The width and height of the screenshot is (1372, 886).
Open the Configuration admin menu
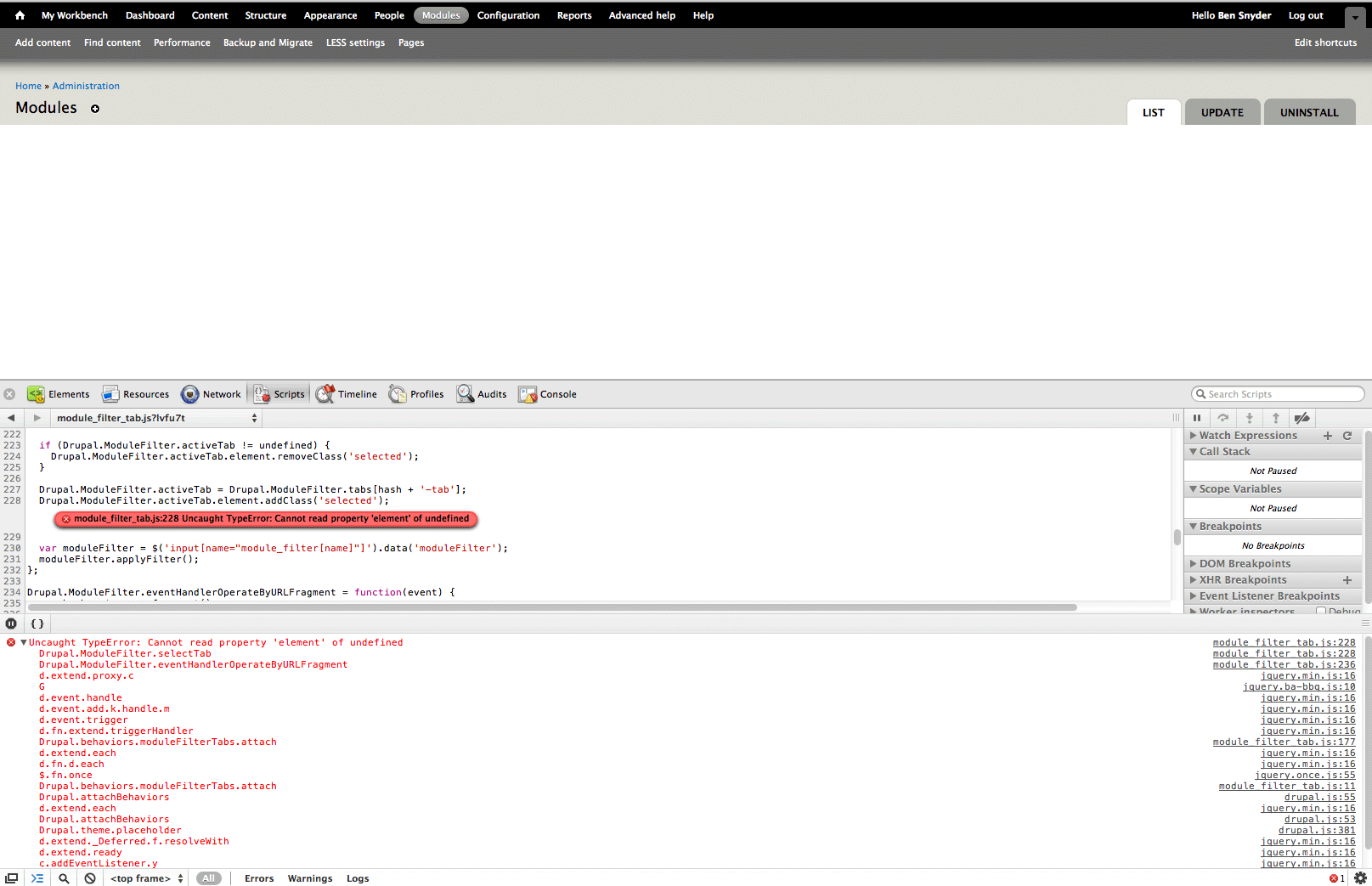(x=508, y=15)
